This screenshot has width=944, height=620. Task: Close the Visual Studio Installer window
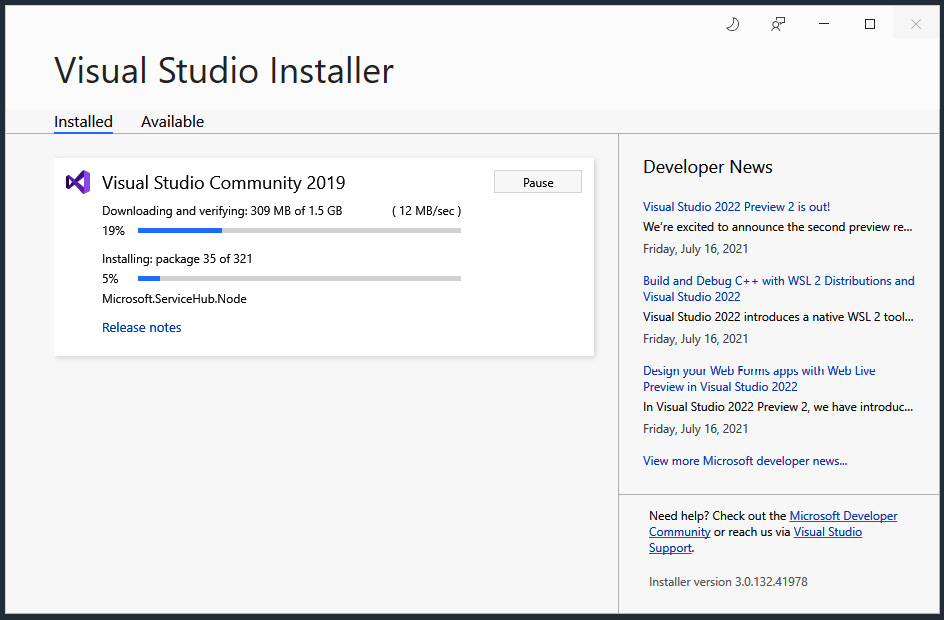point(916,24)
